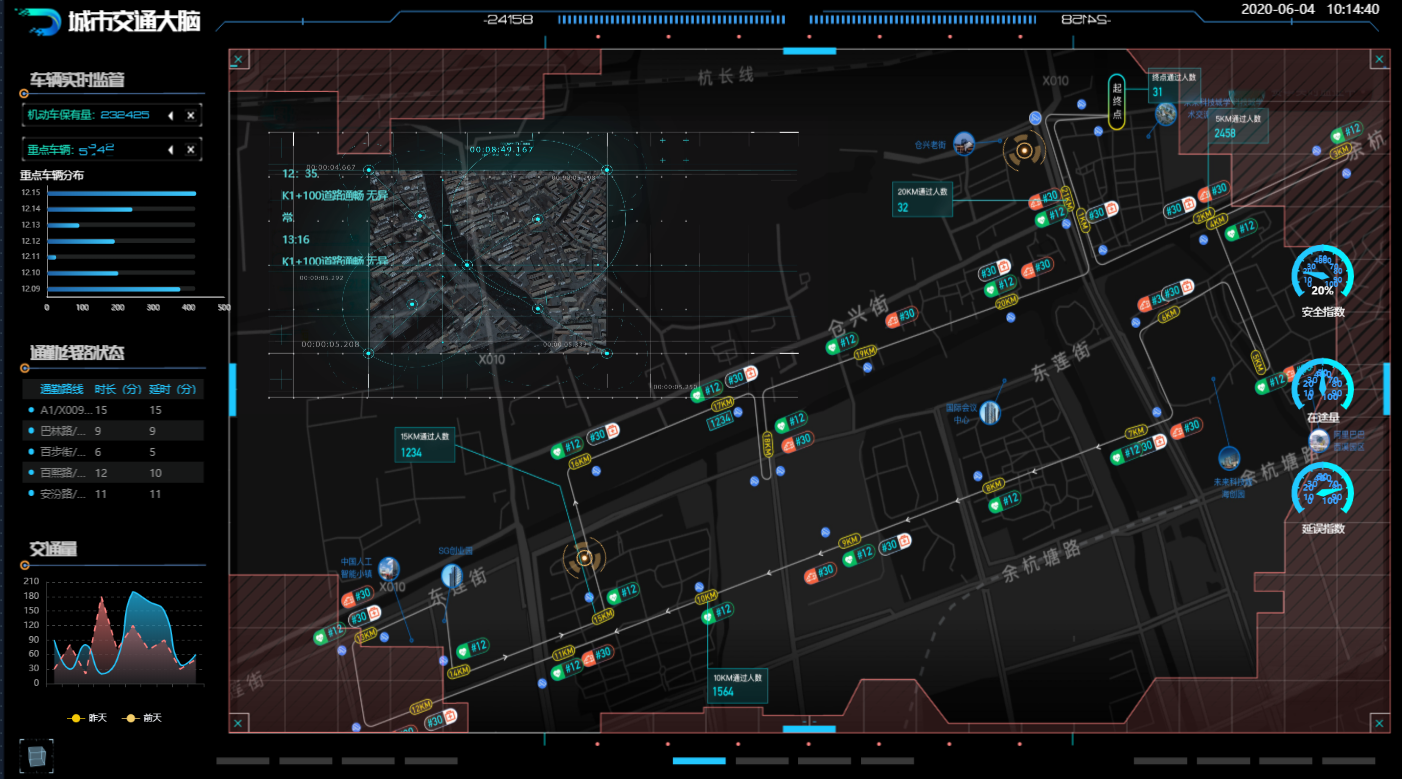Collapse the 重点车辆 row using its triangle arrow
Image resolution: width=1402 pixels, height=779 pixels.
(171, 150)
